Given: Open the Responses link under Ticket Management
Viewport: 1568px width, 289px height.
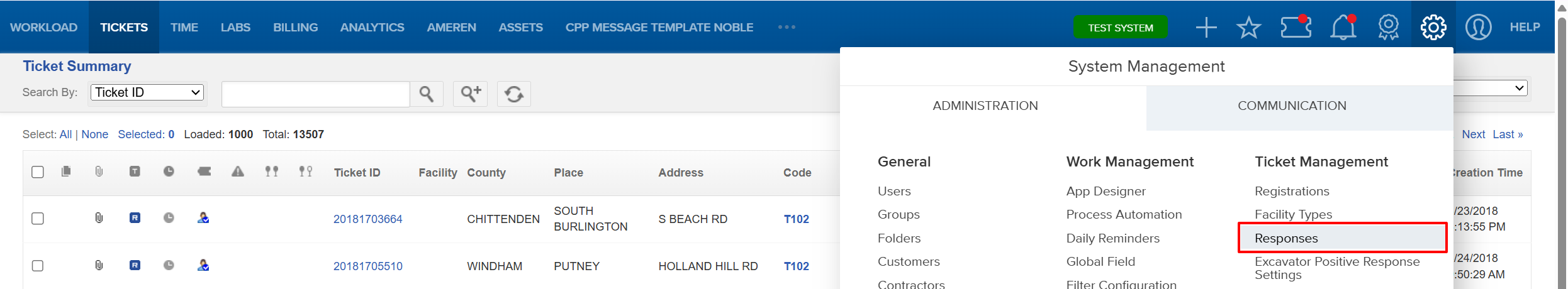Looking at the screenshot, I should click(x=1286, y=238).
